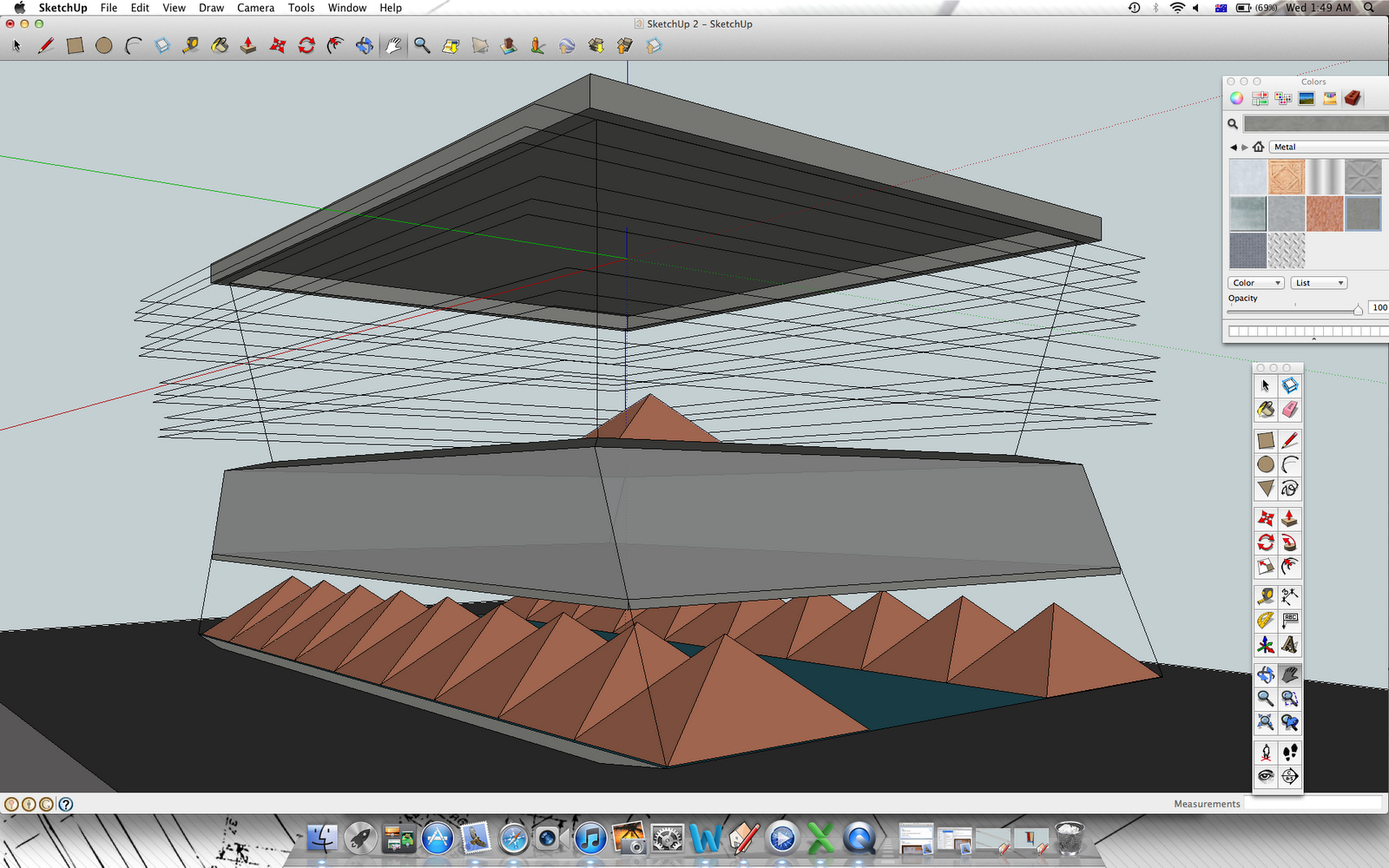The image size is (1389, 868).
Task: Open the Tools menu
Action: tap(300, 8)
